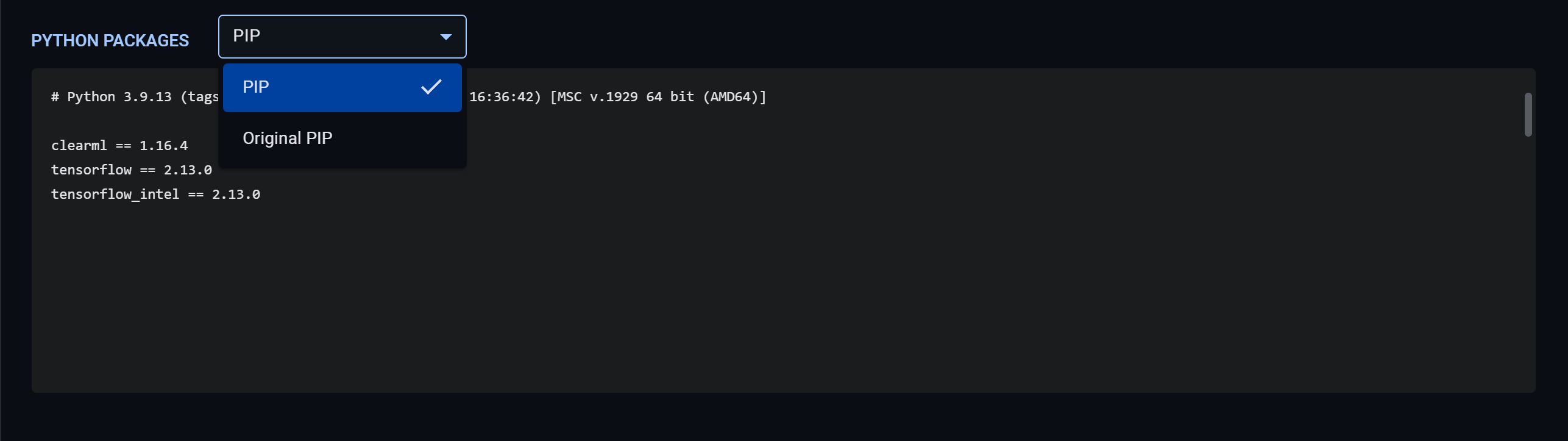This screenshot has width=1568, height=441.
Task: Click the checkmark next to PIP option
Action: point(432,87)
